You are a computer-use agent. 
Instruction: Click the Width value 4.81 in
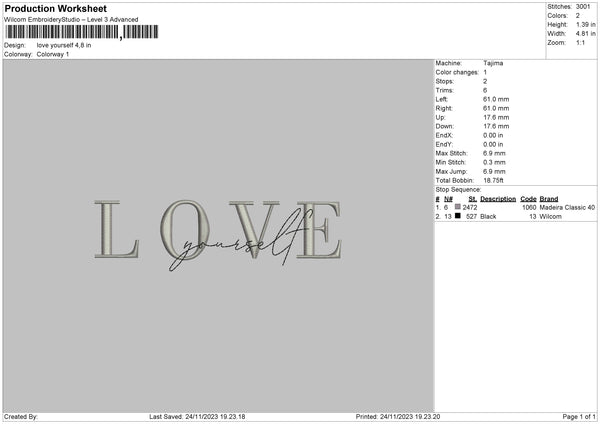tap(586, 34)
